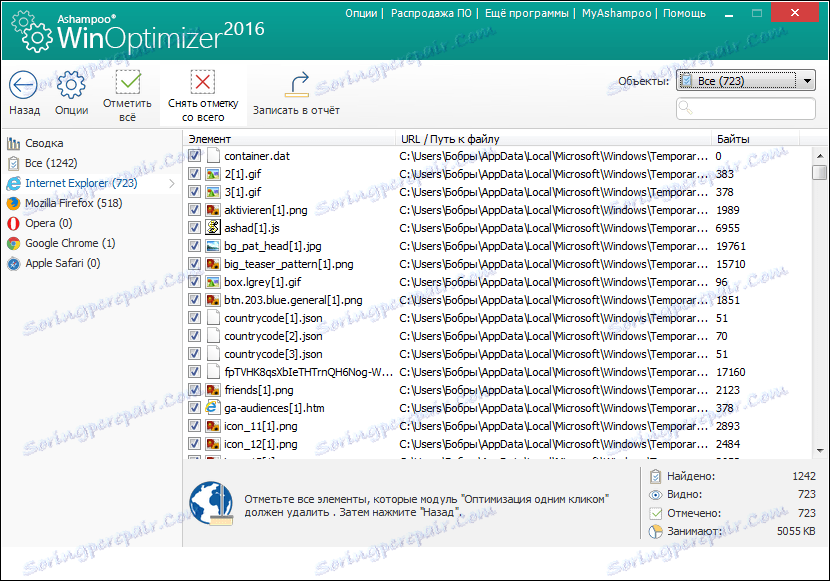Open Ещё программы in the top menu
The image size is (830, 581).
(527, 13)
